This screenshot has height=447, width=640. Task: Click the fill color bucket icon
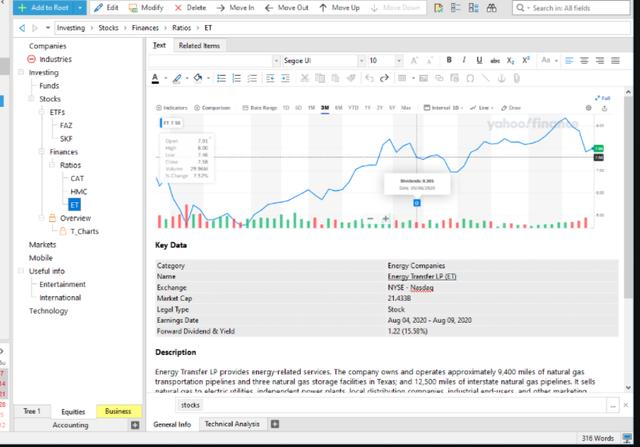click(198, 78)
